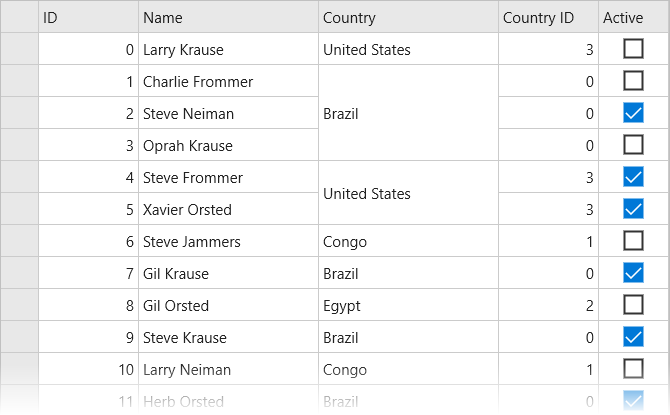Toggle Active checkbox for Gil Orsted
Screen dimensions: 670x415
633,305
